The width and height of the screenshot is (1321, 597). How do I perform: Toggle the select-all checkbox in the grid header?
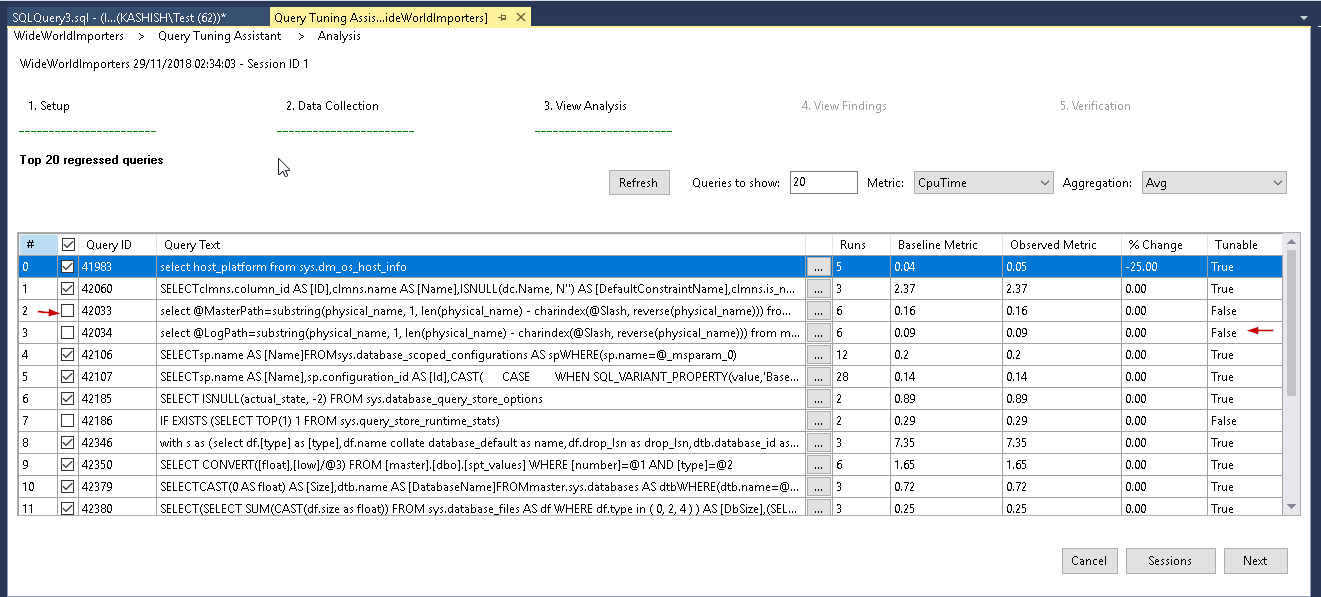[68, 244]
